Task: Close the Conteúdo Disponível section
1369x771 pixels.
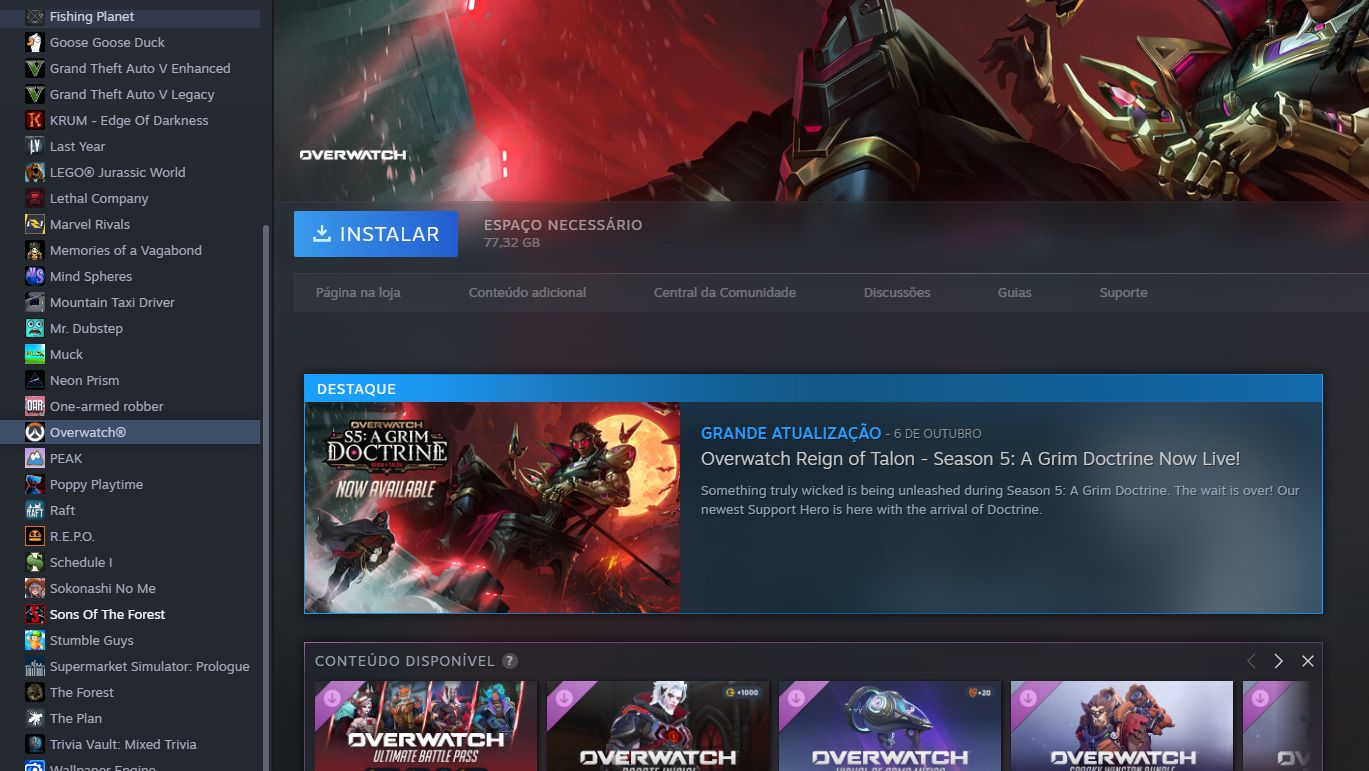Action: click(1307, 661)
